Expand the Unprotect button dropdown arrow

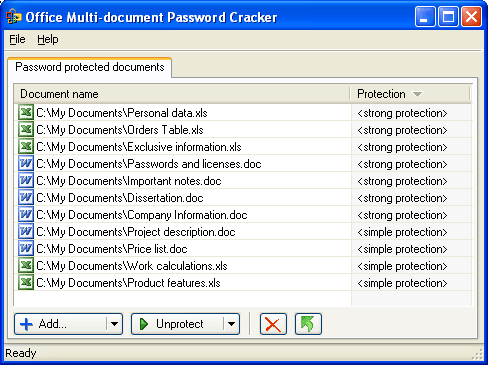[x=231, y=324]
